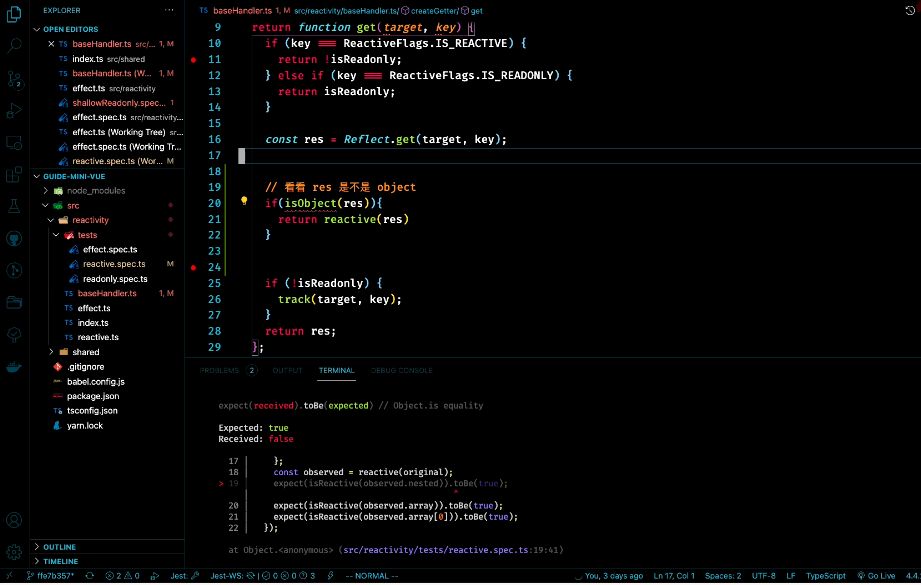Screen dimensions: 921x585
Task: Click the TypeScript language mode in status bar
Action: (826, 576)
